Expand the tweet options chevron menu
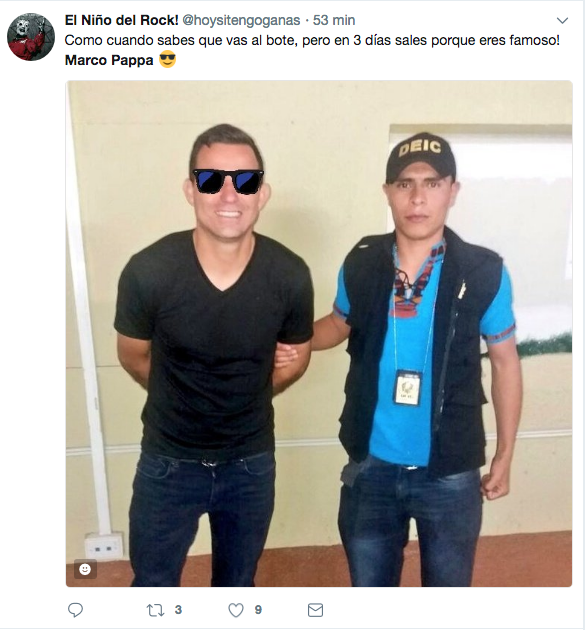The height and width of the screenshot is (630, 585). [x=562, y=20]
